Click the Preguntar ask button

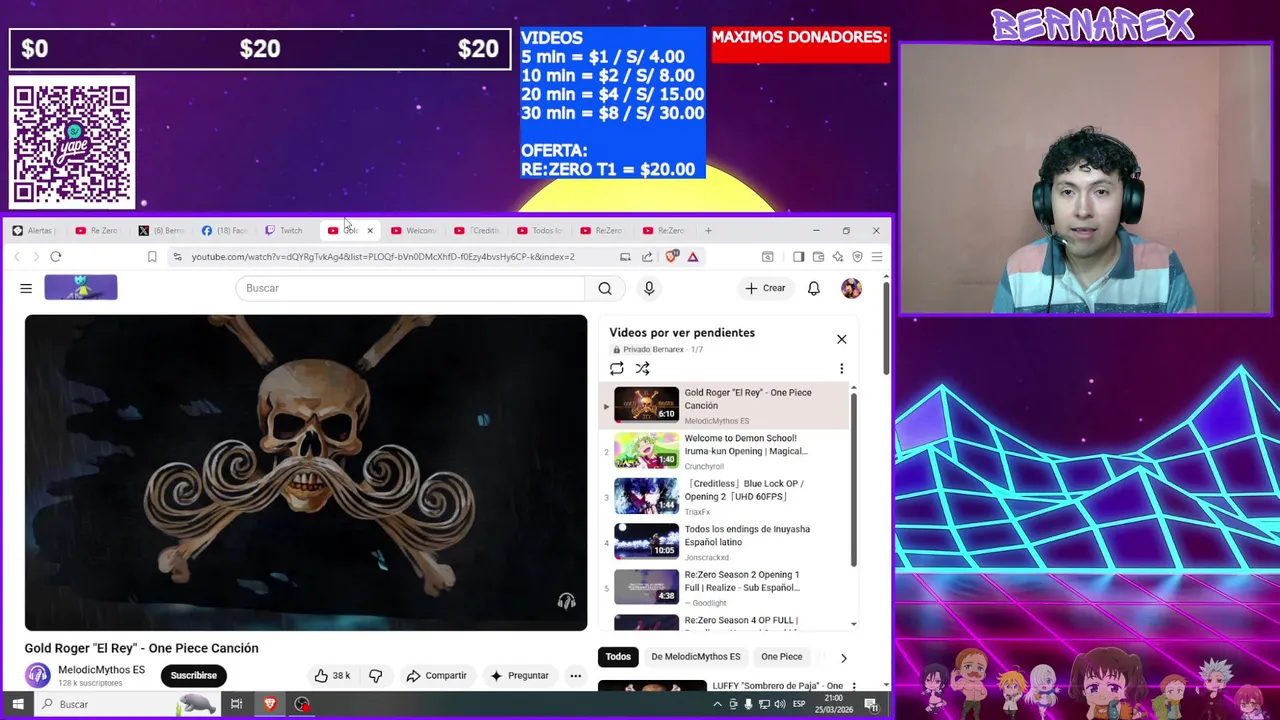pyautogui.click(x=519, y=676)
